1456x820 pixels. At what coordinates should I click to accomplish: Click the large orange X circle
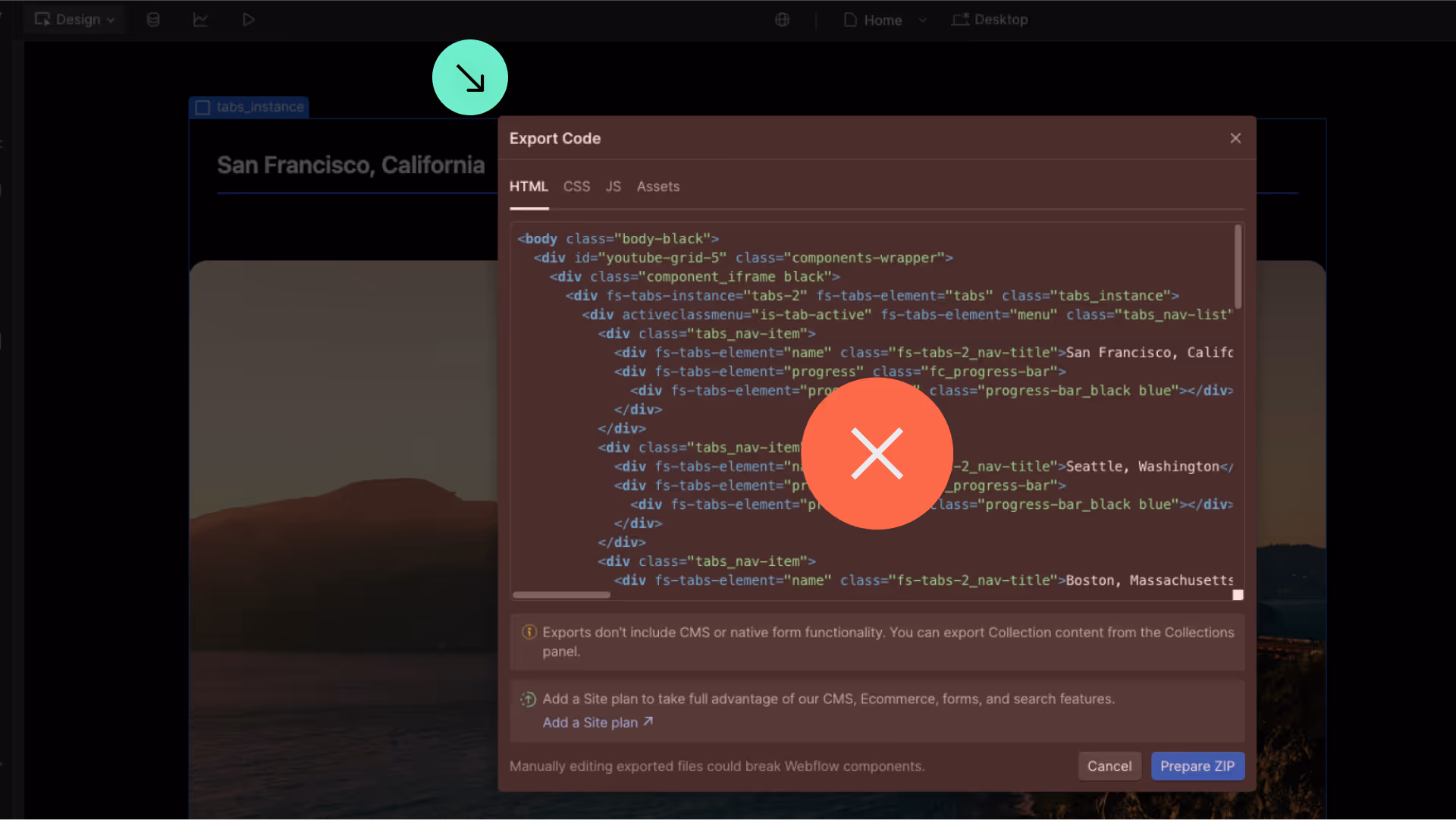click(x=877, y=453)
